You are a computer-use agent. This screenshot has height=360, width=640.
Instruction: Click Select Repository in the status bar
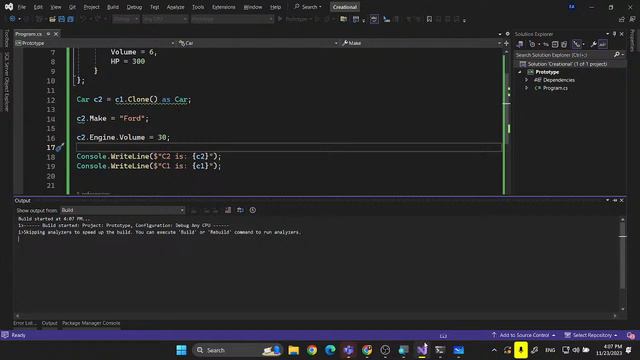pyautogui.click(x=591, y=336)
